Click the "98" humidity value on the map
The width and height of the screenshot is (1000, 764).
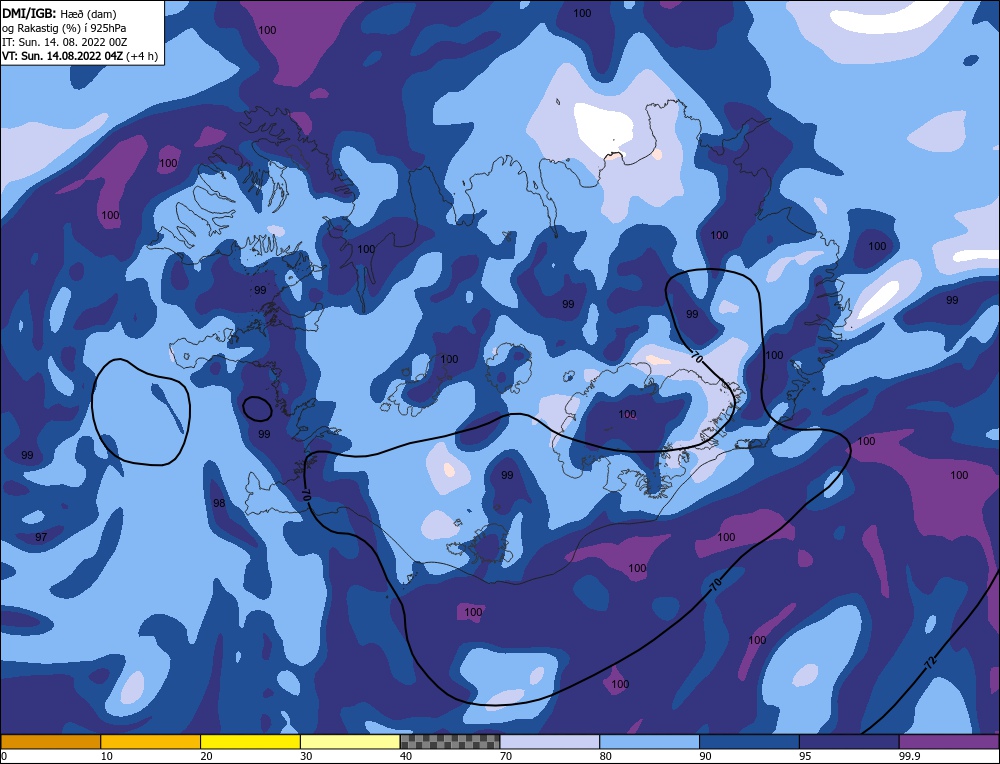pyautogui.click(x=219, y=503)
